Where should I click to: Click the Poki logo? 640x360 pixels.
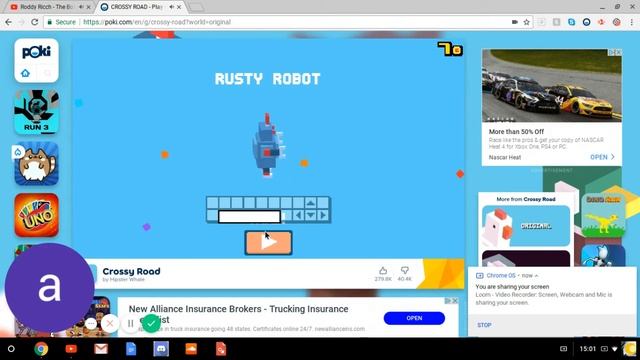(x=36, y=52)
